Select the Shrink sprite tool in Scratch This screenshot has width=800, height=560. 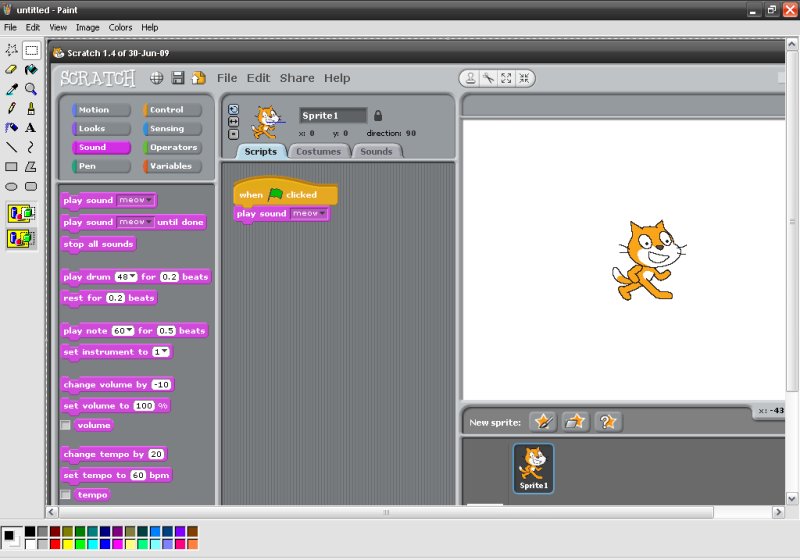524,78
